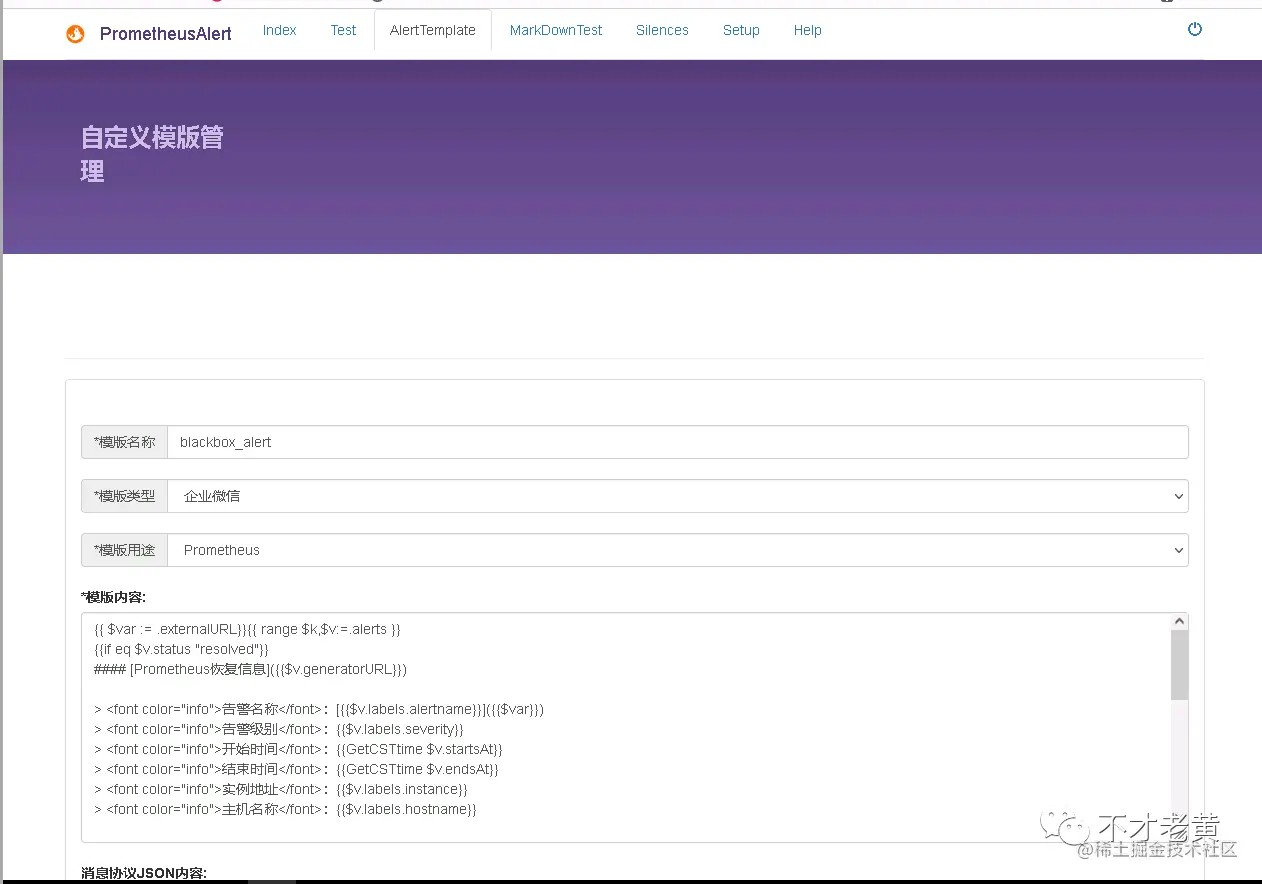This screenshot has width=1262, height=884.
Task: Select the AlertTemplate tab
Action: point(433,30)
